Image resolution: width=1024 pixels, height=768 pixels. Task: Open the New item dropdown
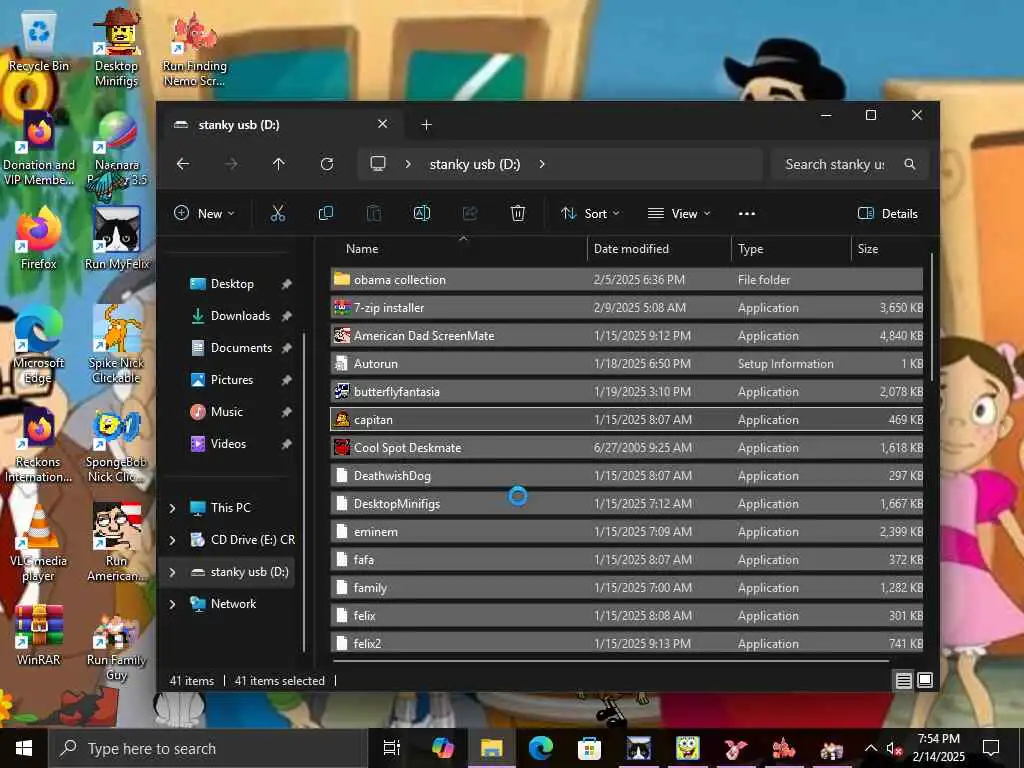point(204,214)
